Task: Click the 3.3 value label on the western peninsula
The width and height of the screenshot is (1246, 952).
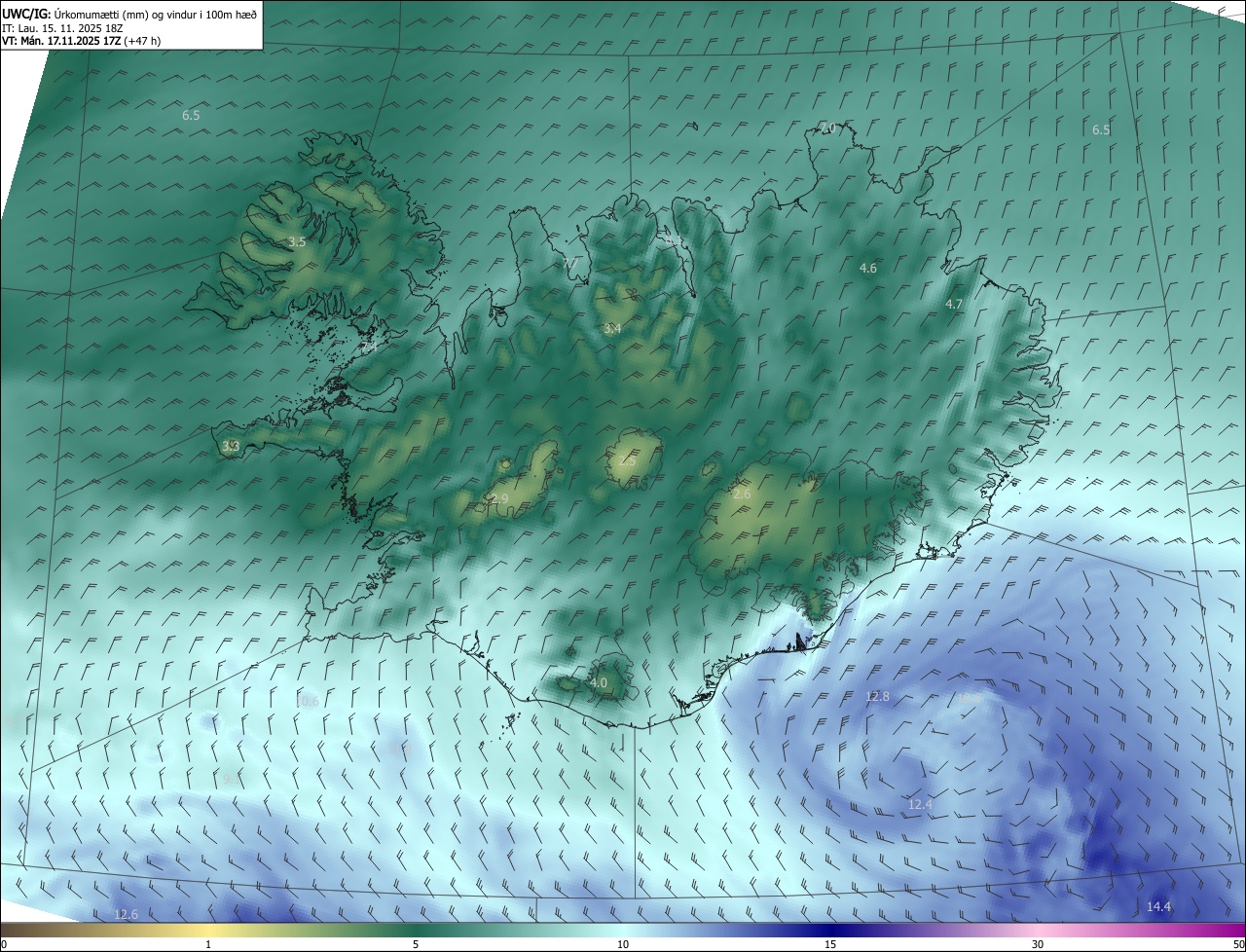Action: coord(231,446)
